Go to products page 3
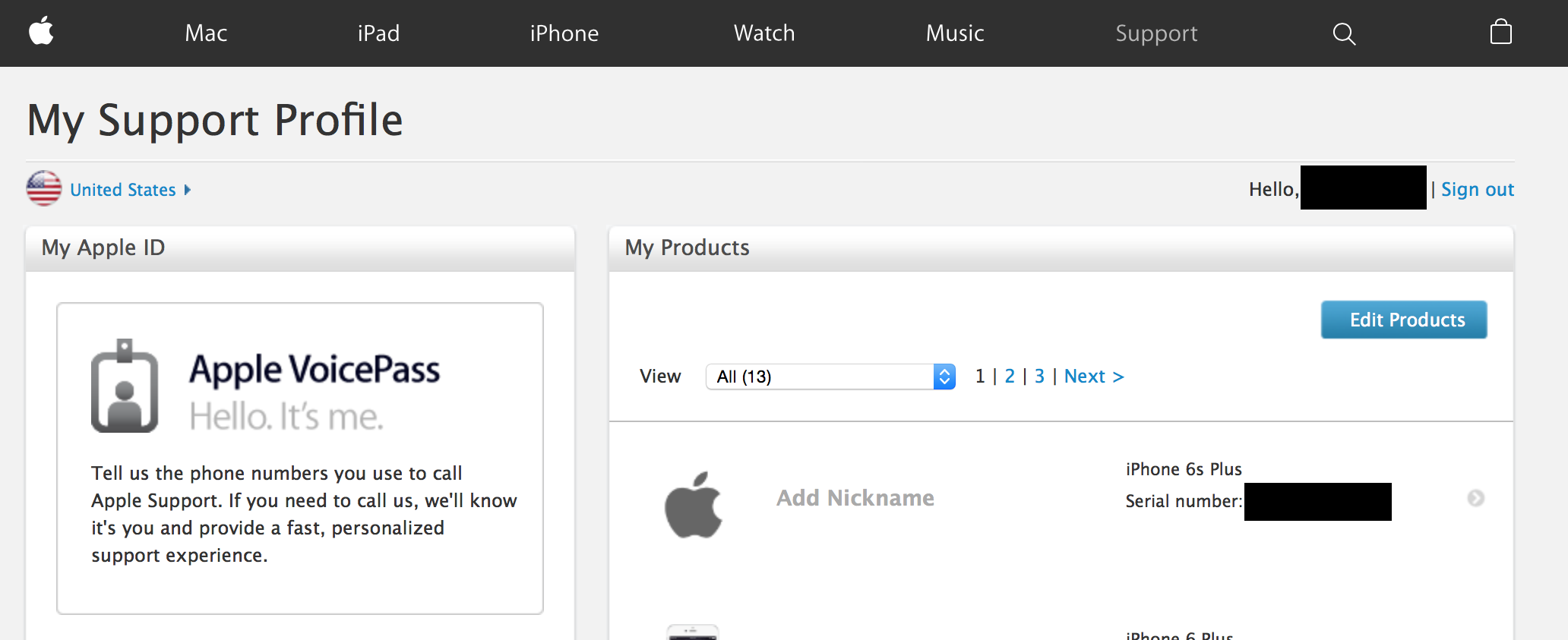Viewport: 1568px width, 640px height. pyautogui.click(x=1039, y=377)
